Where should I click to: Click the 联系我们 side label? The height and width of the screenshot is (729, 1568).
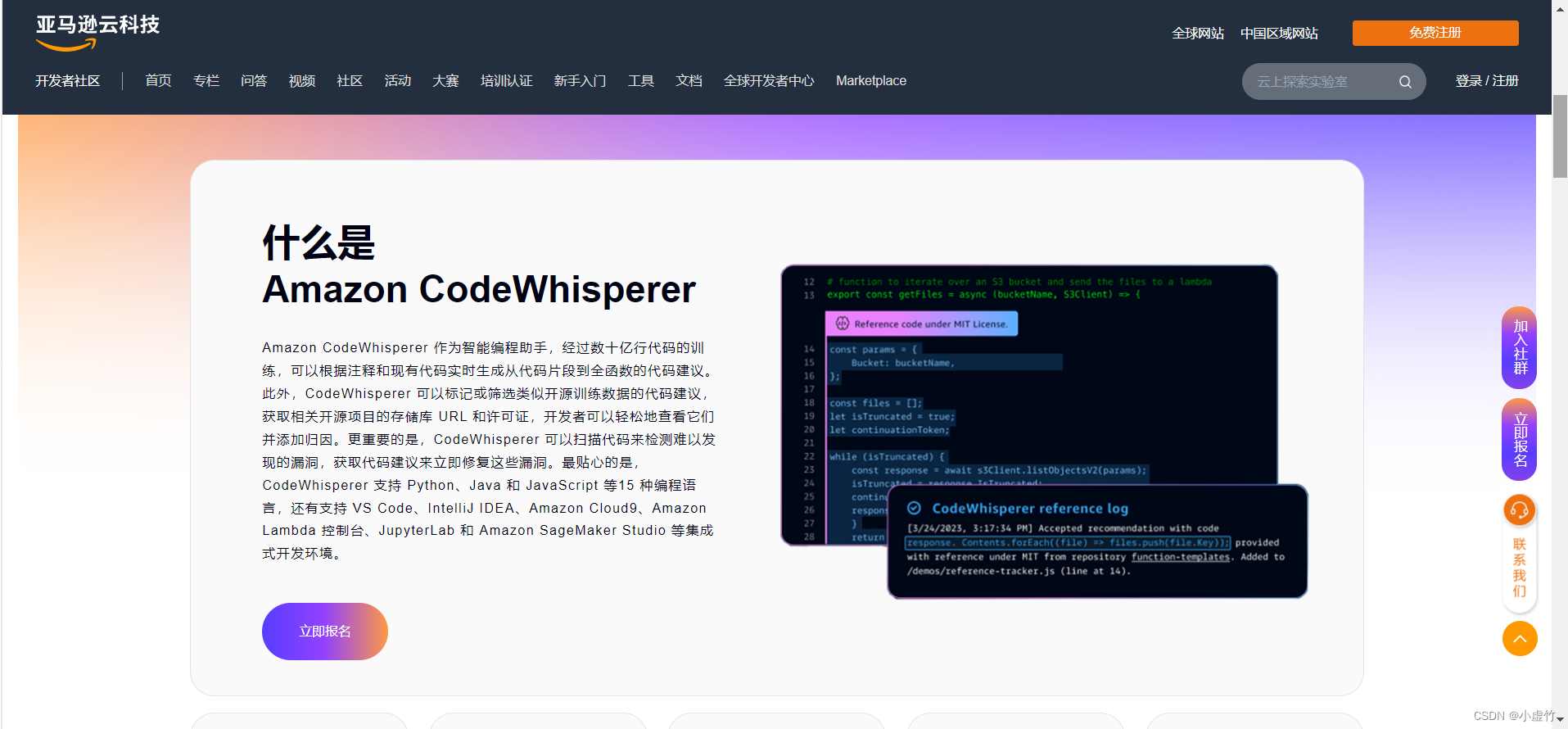tap(1520, 568)
